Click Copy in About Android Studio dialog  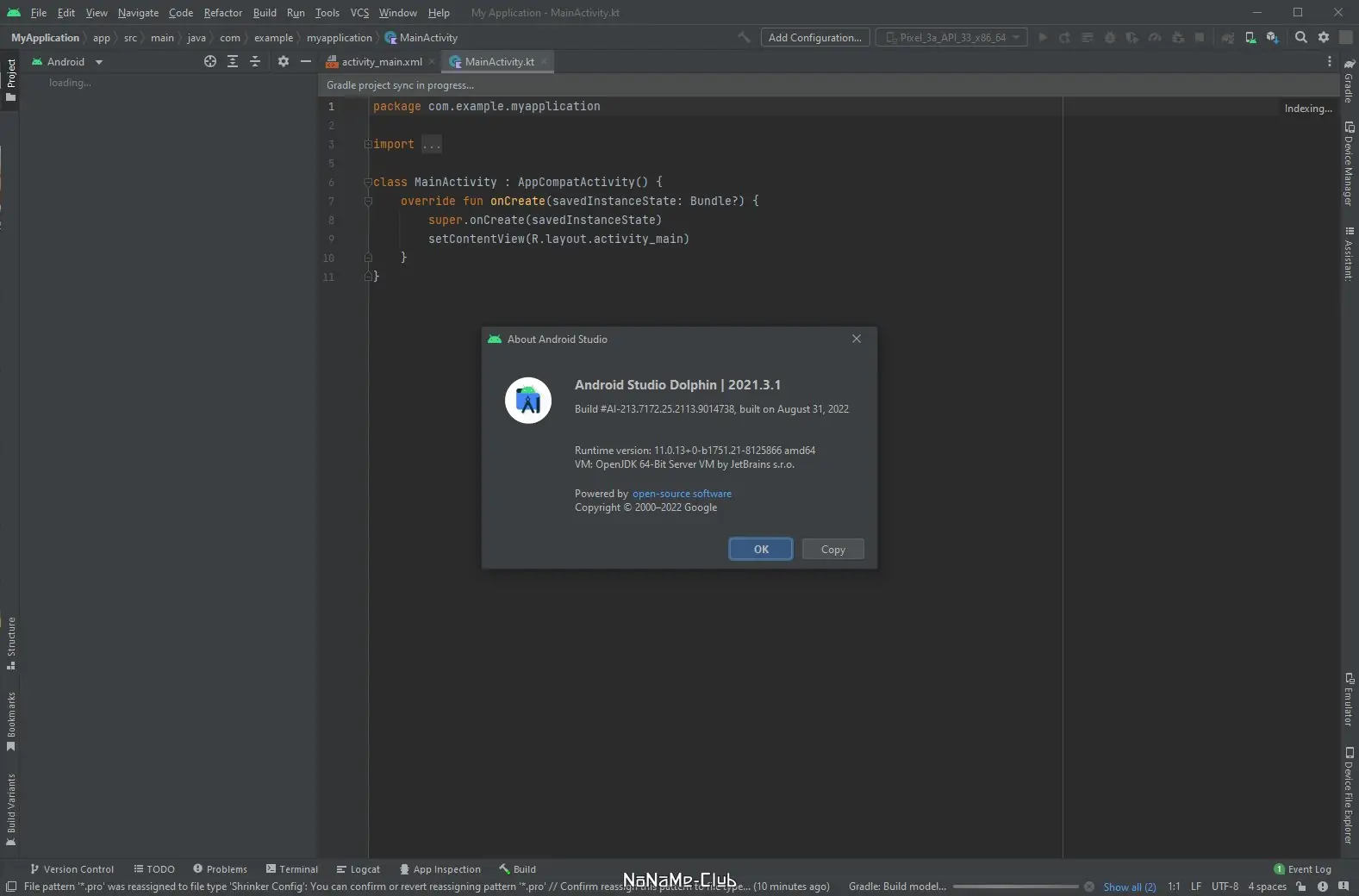[x=833, y=549]
